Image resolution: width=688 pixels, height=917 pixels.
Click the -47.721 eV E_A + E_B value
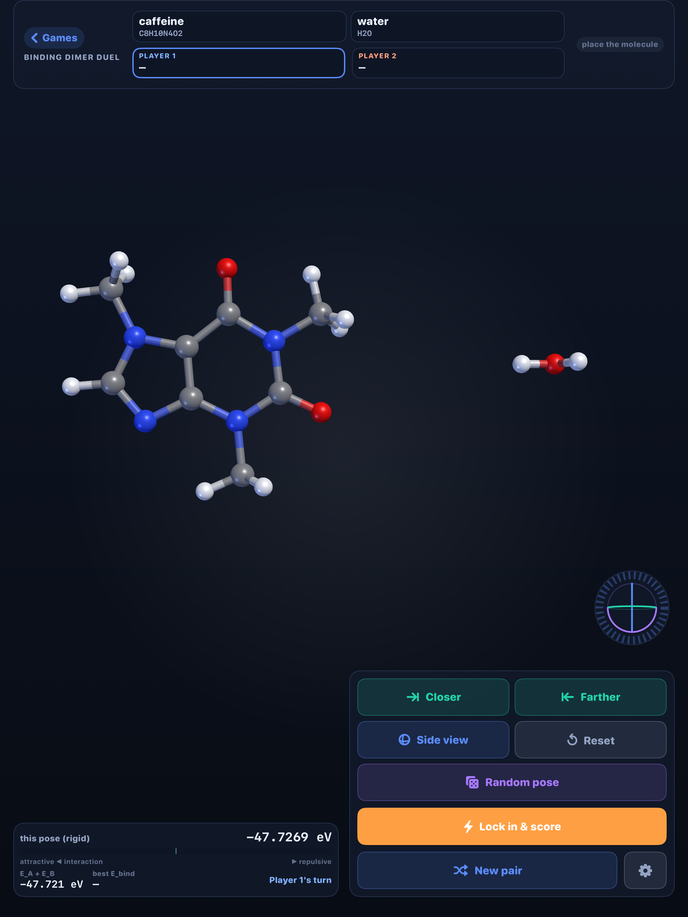point(51,884)
